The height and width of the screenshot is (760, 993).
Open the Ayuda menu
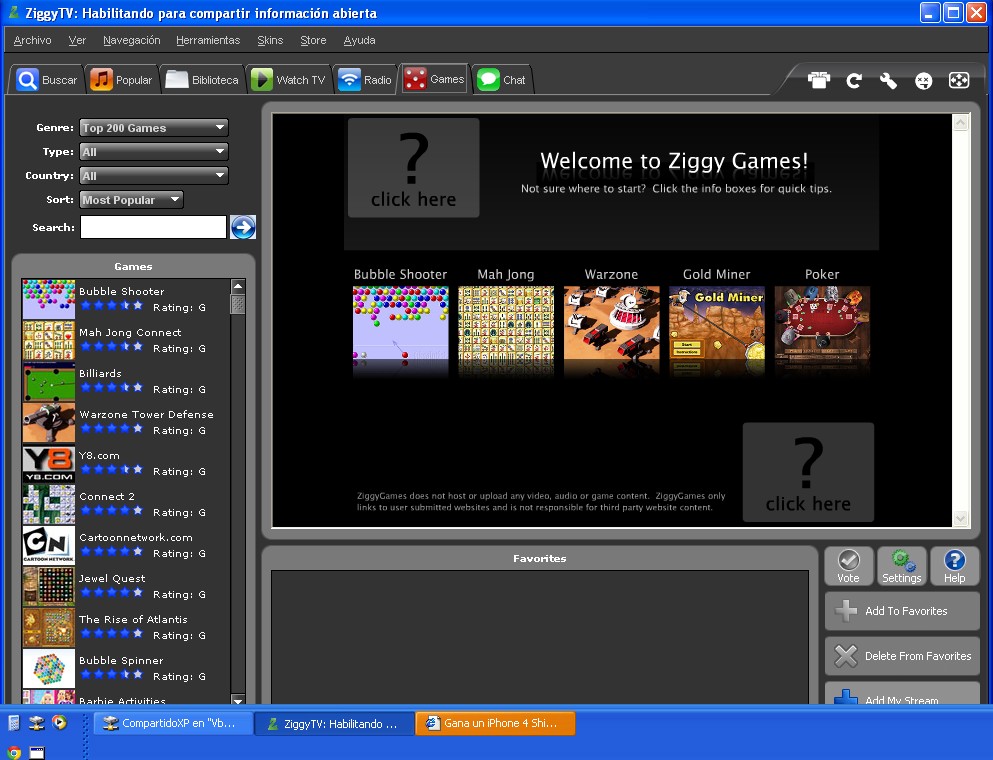(360, 40)
